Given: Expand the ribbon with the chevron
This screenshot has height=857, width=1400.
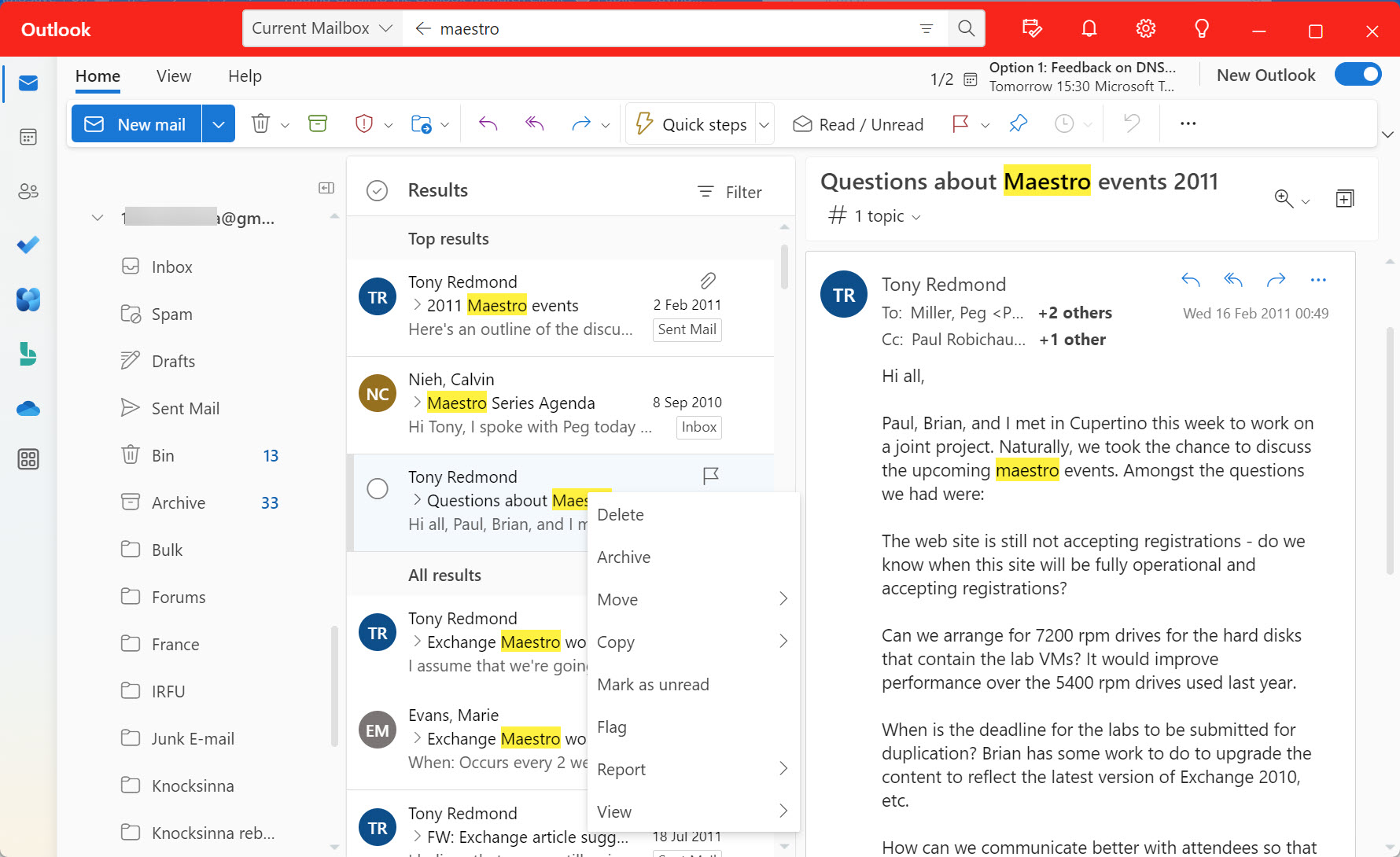Looking at the screenshot, I should (1387, 134).
